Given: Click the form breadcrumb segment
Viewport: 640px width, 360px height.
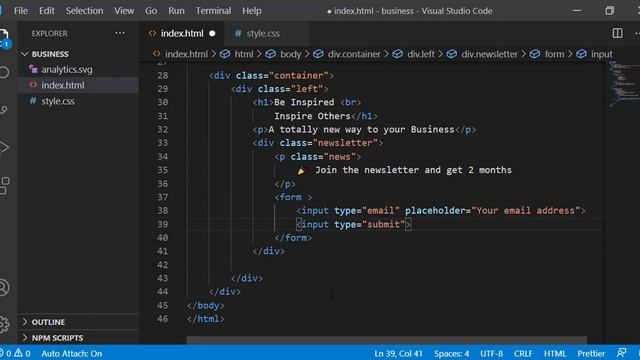Looking at the screenshot, I should pos(554,54).
